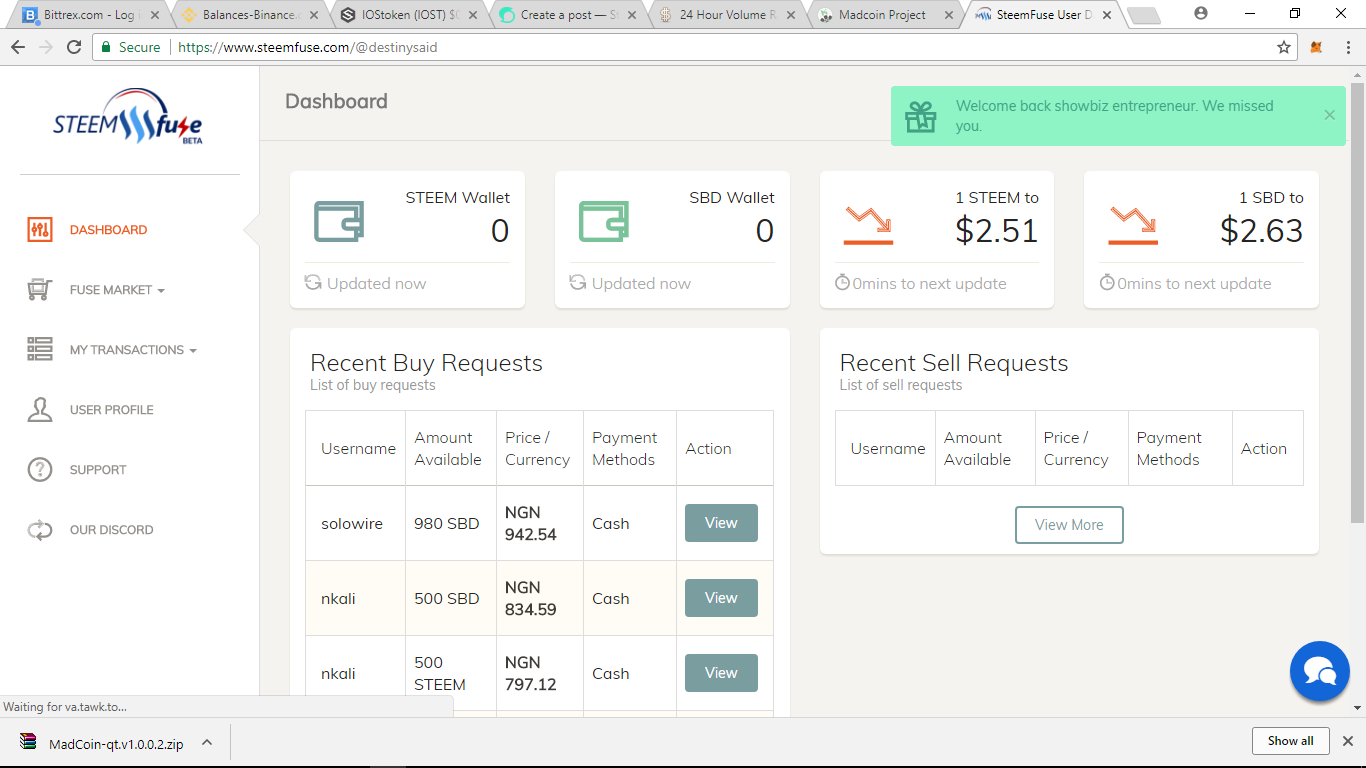Click the Dashboard sliders icon in the sidebar

(40, 230)
